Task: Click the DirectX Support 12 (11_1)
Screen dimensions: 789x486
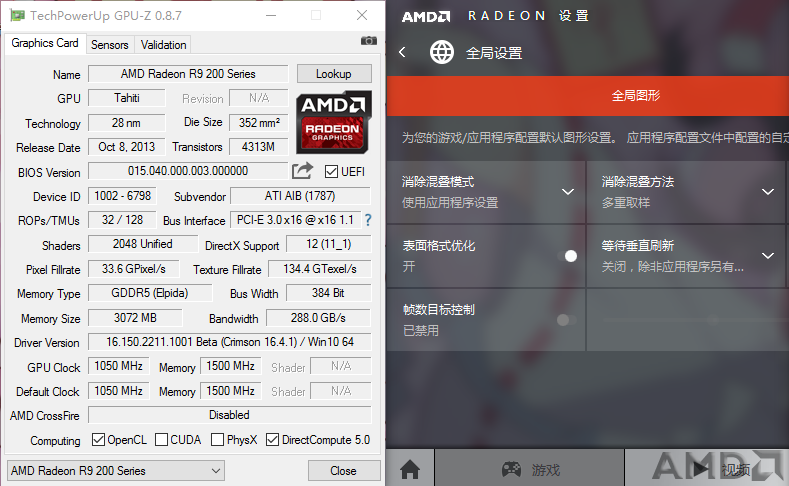Action: [329, 244]
